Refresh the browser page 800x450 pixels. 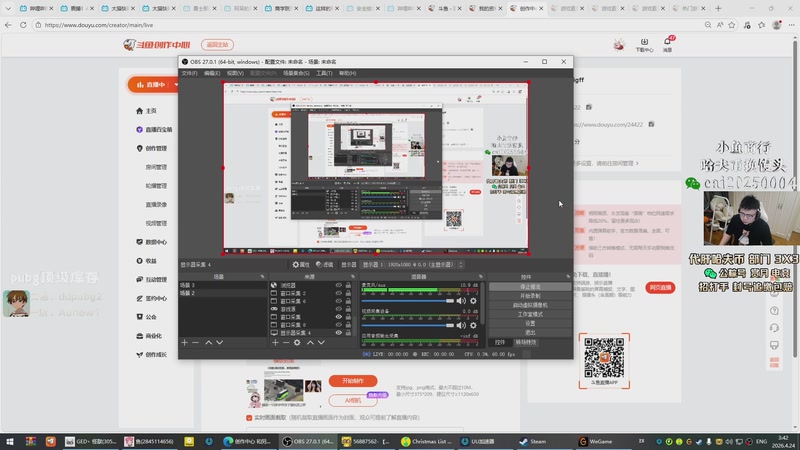tap(23, 24)
